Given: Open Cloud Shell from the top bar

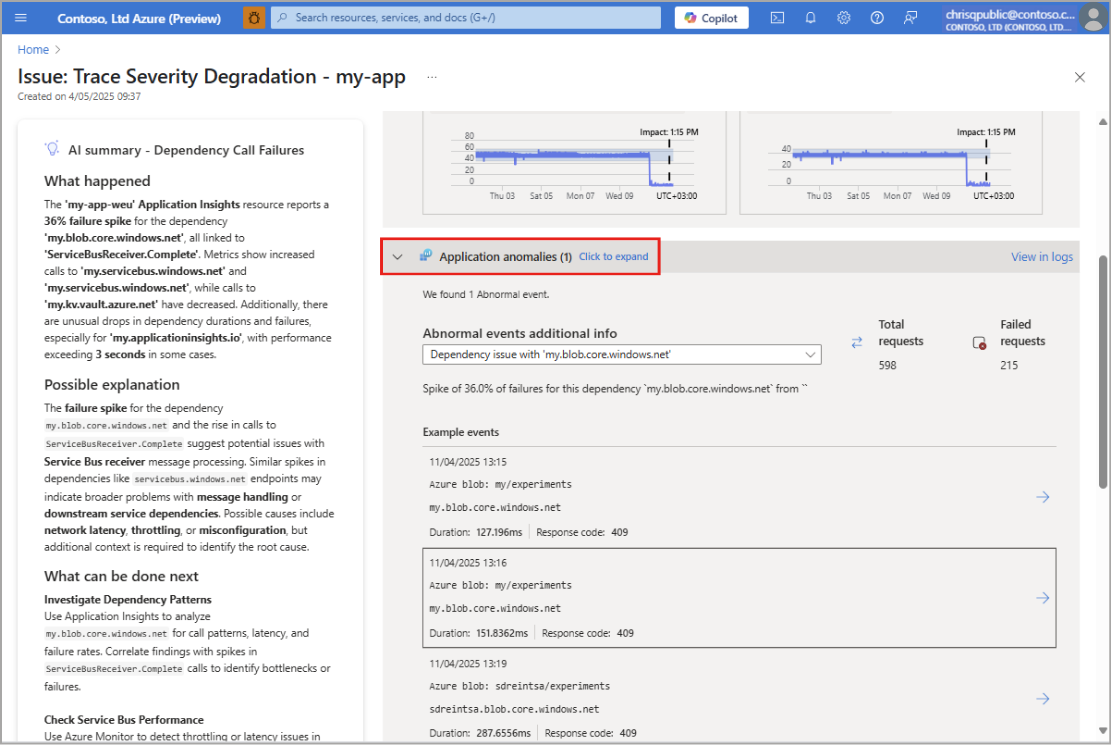Looking at the screenshot, I should coord(777,18).
